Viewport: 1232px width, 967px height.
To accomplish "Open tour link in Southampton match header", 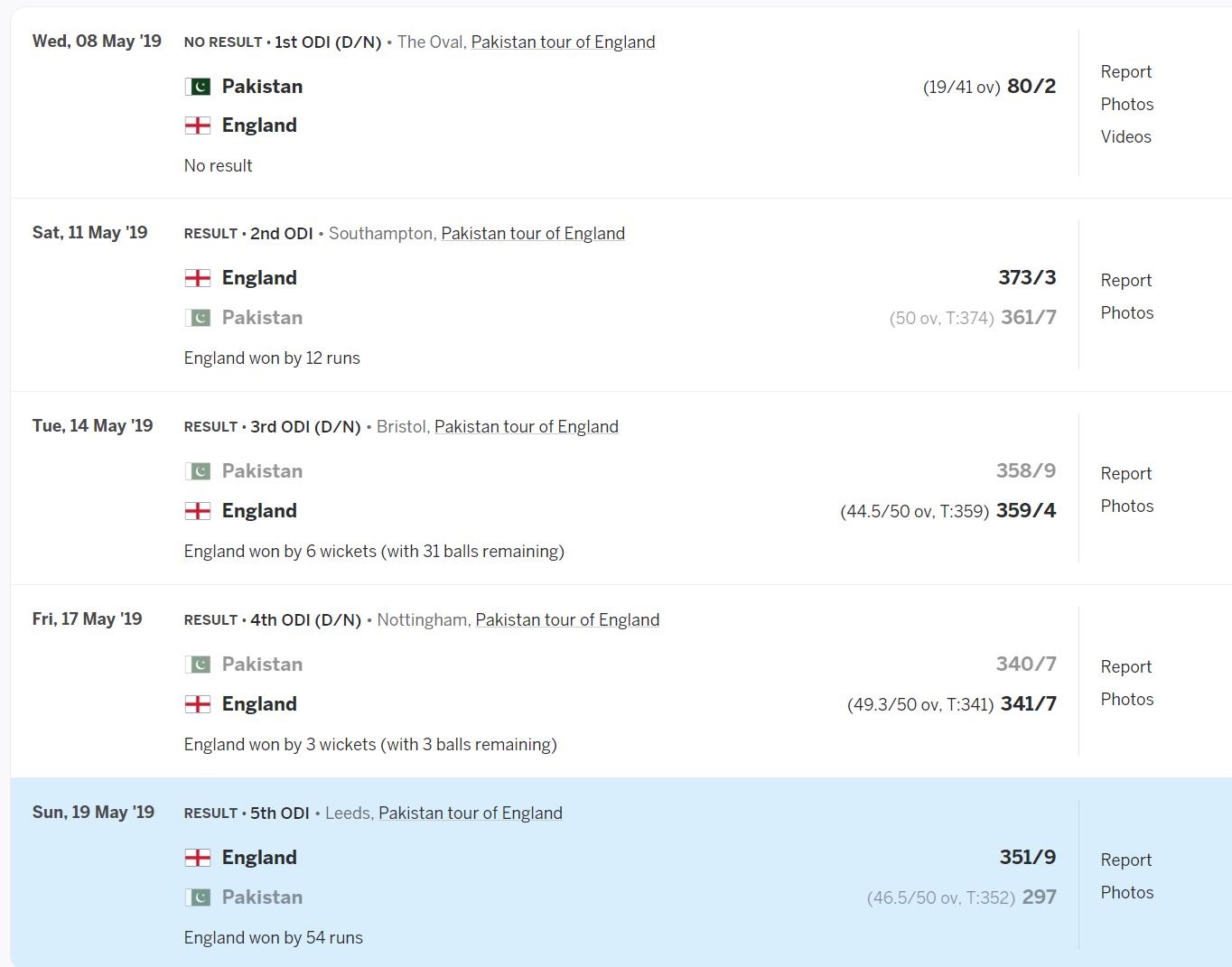I will 533,234.
